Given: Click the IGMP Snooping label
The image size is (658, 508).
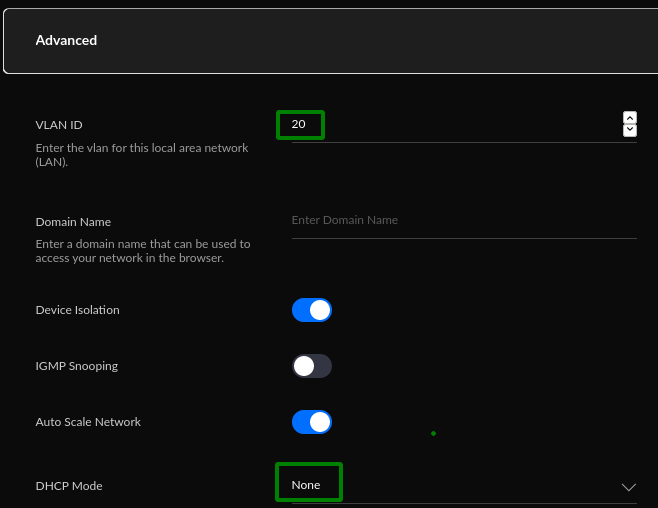Looking at the screenshot, I should (x=76, y=366).
